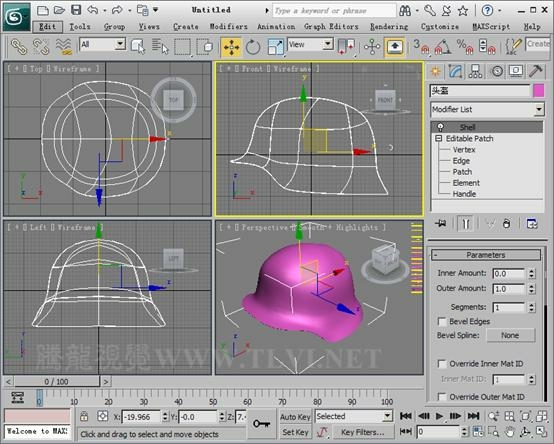This screenshot has height=444, width=554.
Task: Switch to the Modify panel tab
Action: [455, 71]
